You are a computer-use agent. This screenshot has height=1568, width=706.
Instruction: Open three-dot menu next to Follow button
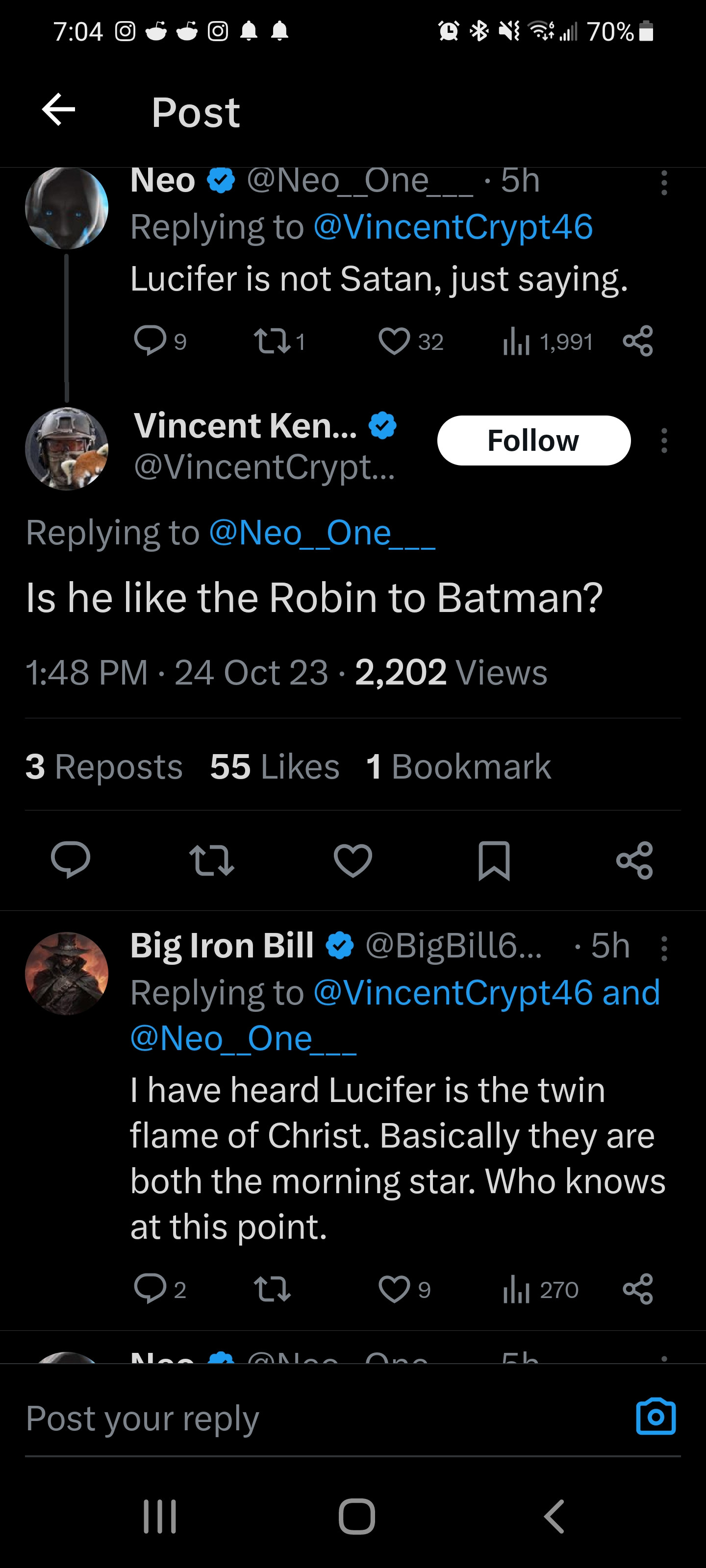tap(664, 441)
